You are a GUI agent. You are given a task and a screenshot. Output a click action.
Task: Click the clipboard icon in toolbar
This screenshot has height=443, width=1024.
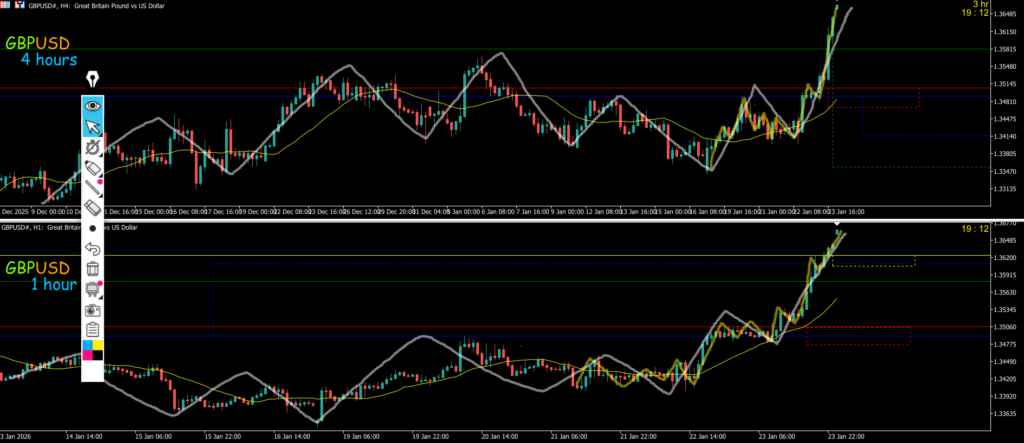(x=93, y=329)
